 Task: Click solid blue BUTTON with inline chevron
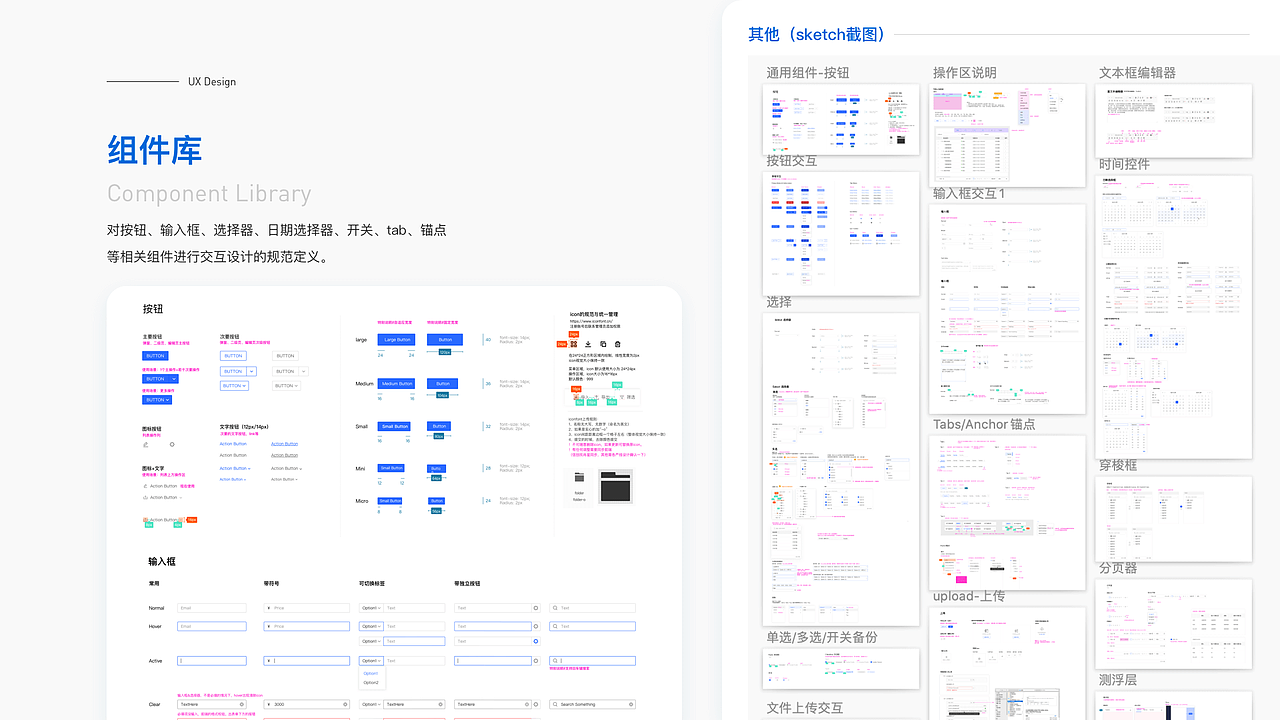(x=157, y=400)
